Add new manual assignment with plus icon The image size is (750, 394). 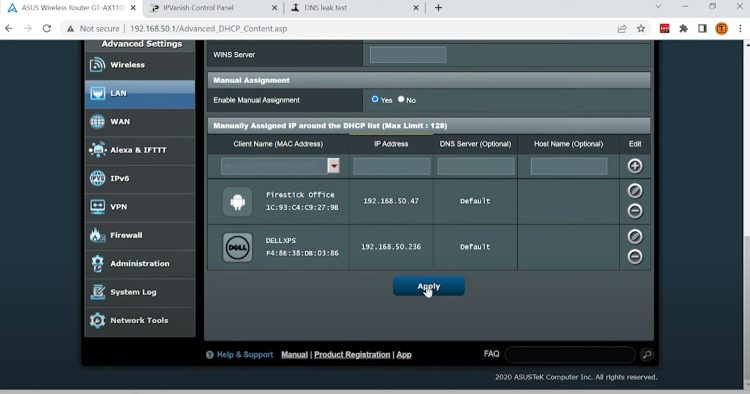(635, 166)
